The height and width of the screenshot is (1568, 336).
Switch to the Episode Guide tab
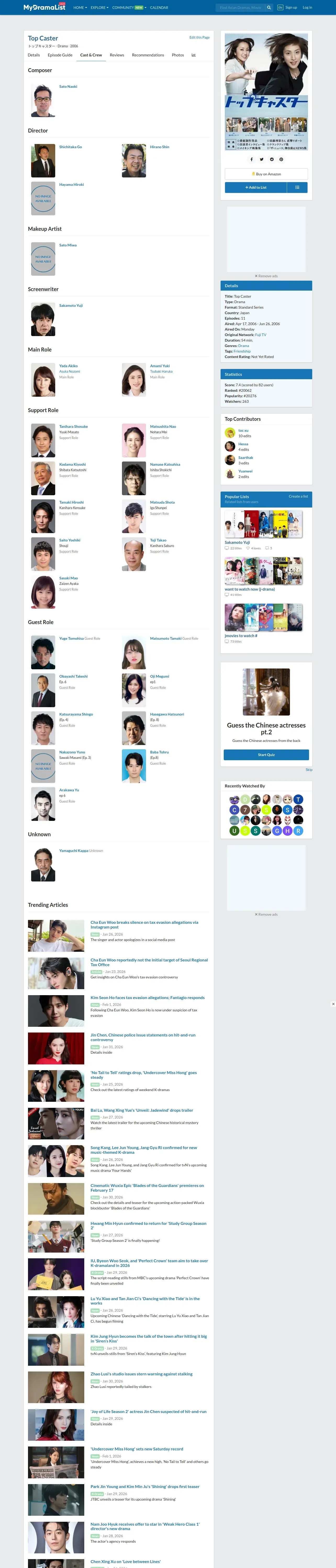[x=60, y=55]
